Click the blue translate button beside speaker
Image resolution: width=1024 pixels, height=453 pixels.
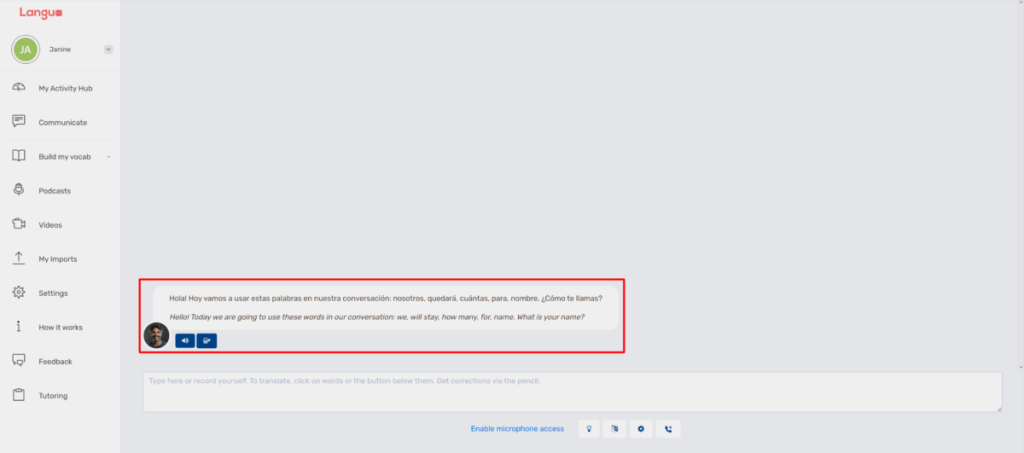point(206,341)
